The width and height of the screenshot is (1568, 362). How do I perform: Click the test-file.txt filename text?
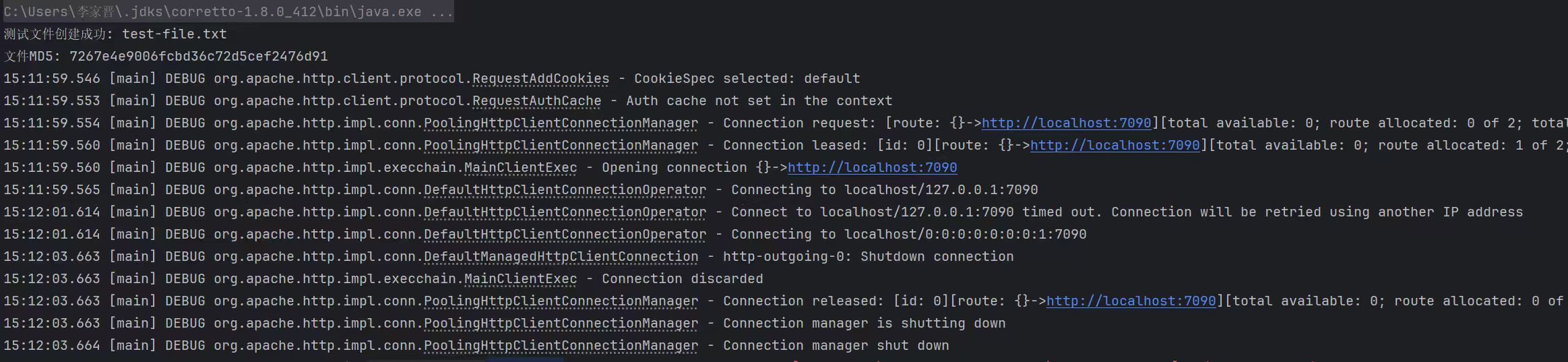click(x=174, y=34)
